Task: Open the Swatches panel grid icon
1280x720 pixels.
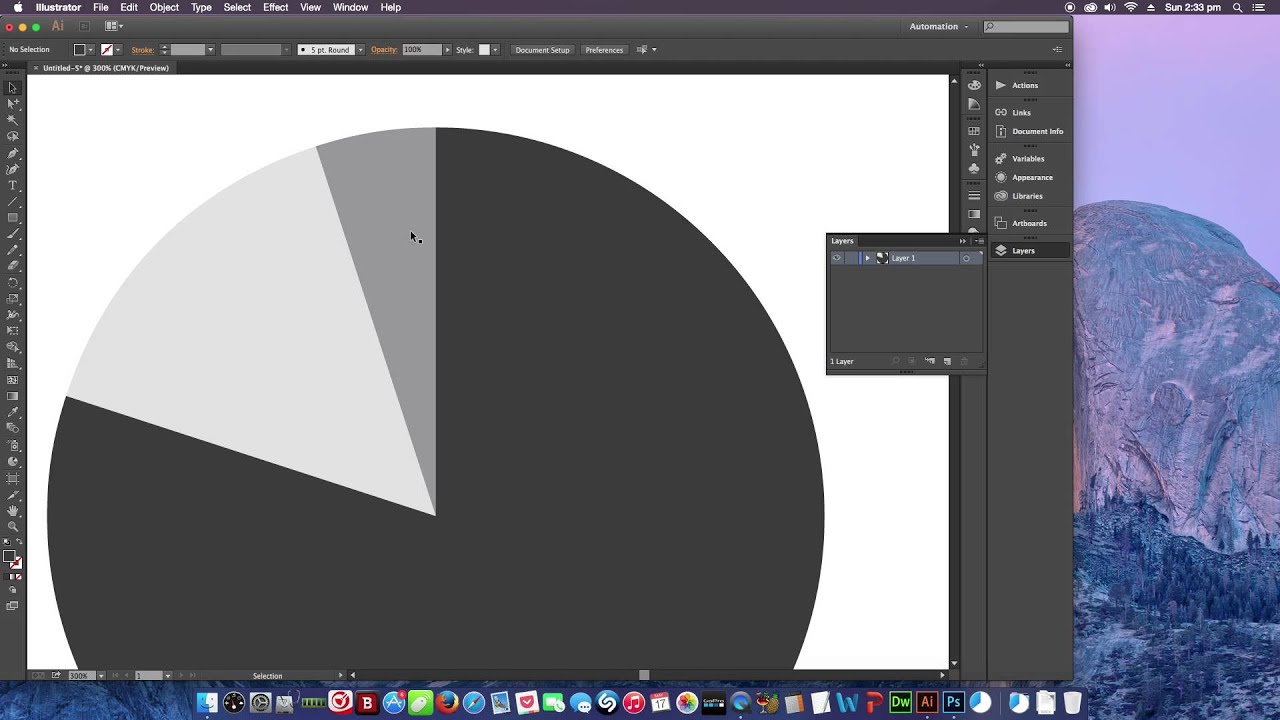Action: tap(974, 131)
